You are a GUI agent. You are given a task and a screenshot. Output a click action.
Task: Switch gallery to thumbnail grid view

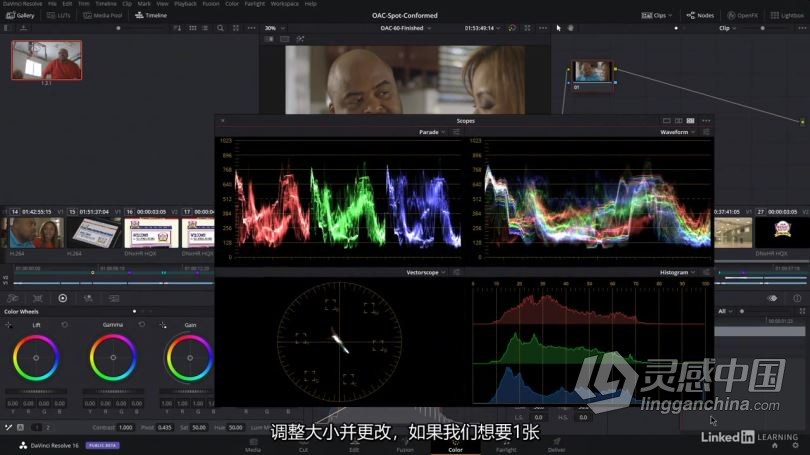193,28
